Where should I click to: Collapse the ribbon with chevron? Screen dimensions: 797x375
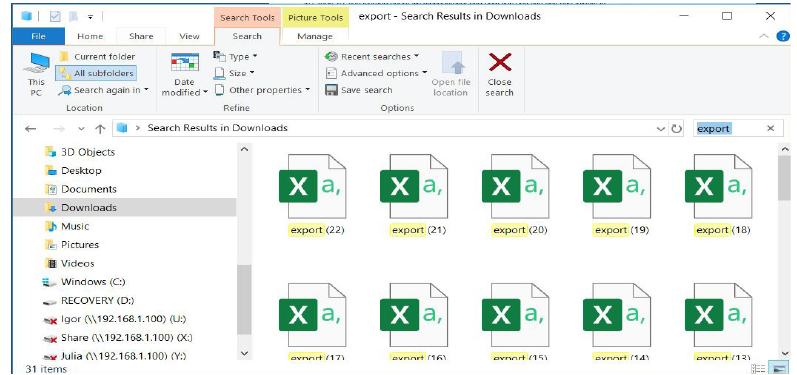coord(764,36)
